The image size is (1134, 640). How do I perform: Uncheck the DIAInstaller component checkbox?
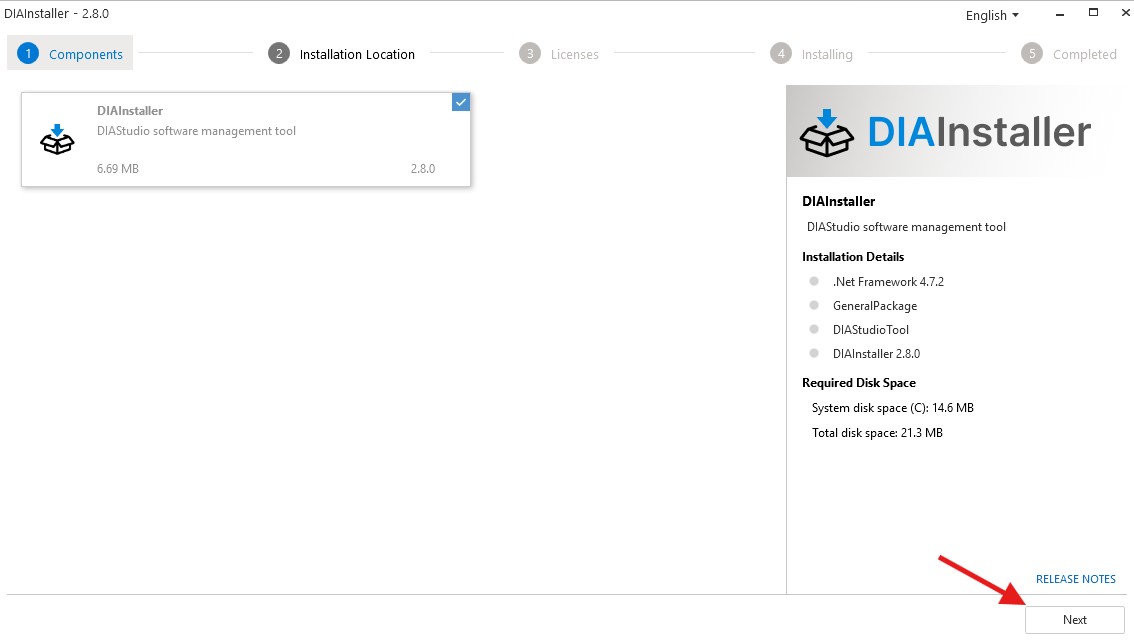[x=461, y=102]
